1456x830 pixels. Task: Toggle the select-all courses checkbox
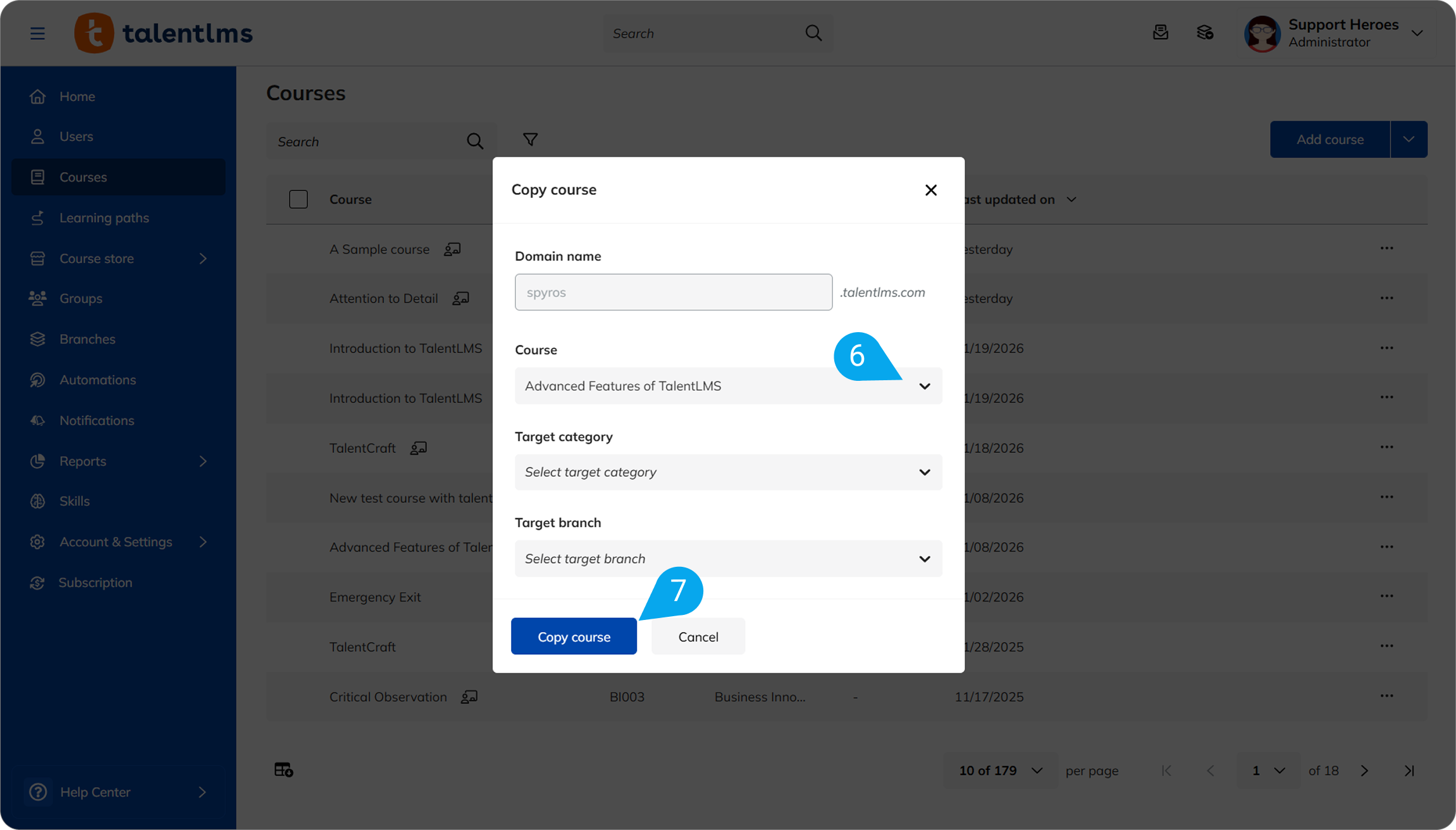[298, 199]
